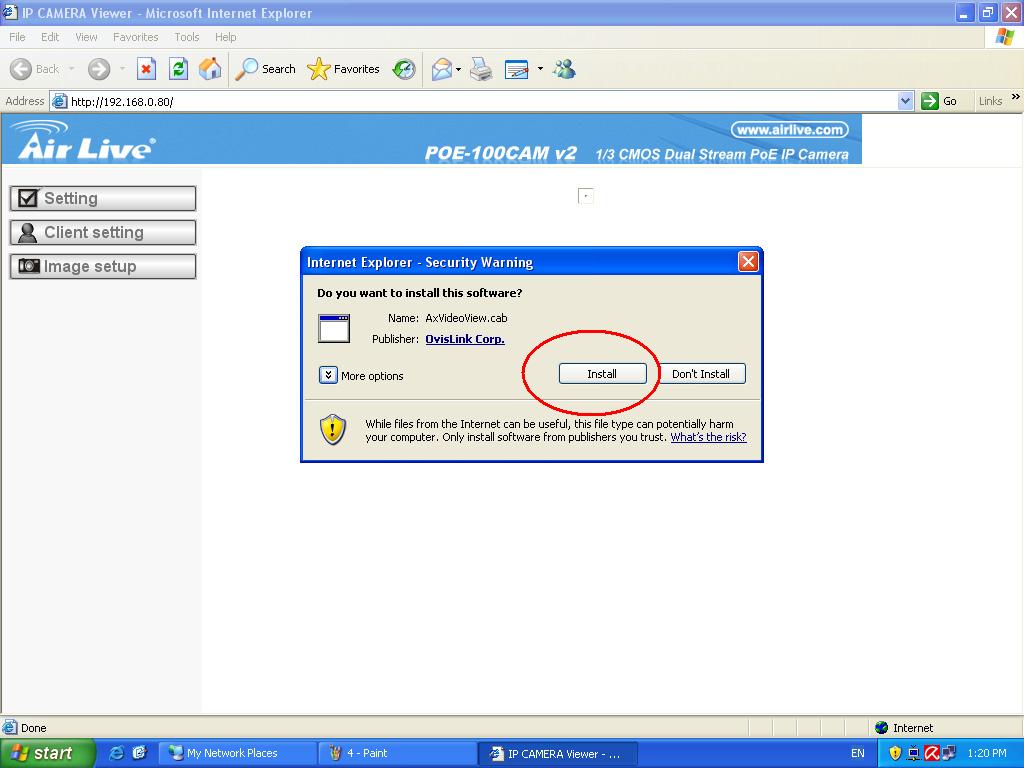Click the Print toolbar icon
This screenshot has width=1024, height=768.
[x=481, y=69]
